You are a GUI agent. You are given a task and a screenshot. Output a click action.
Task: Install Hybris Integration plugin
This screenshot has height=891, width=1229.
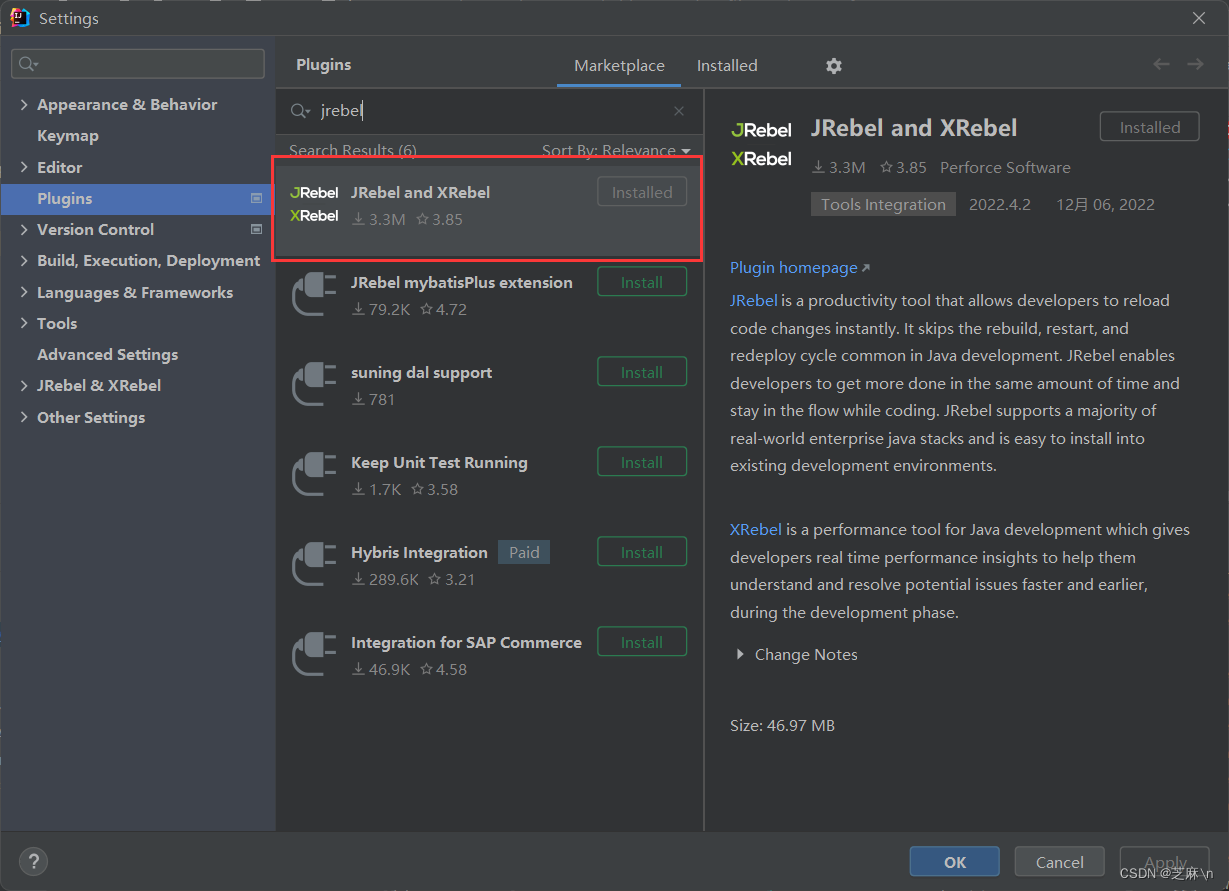[x=642, y=552]
